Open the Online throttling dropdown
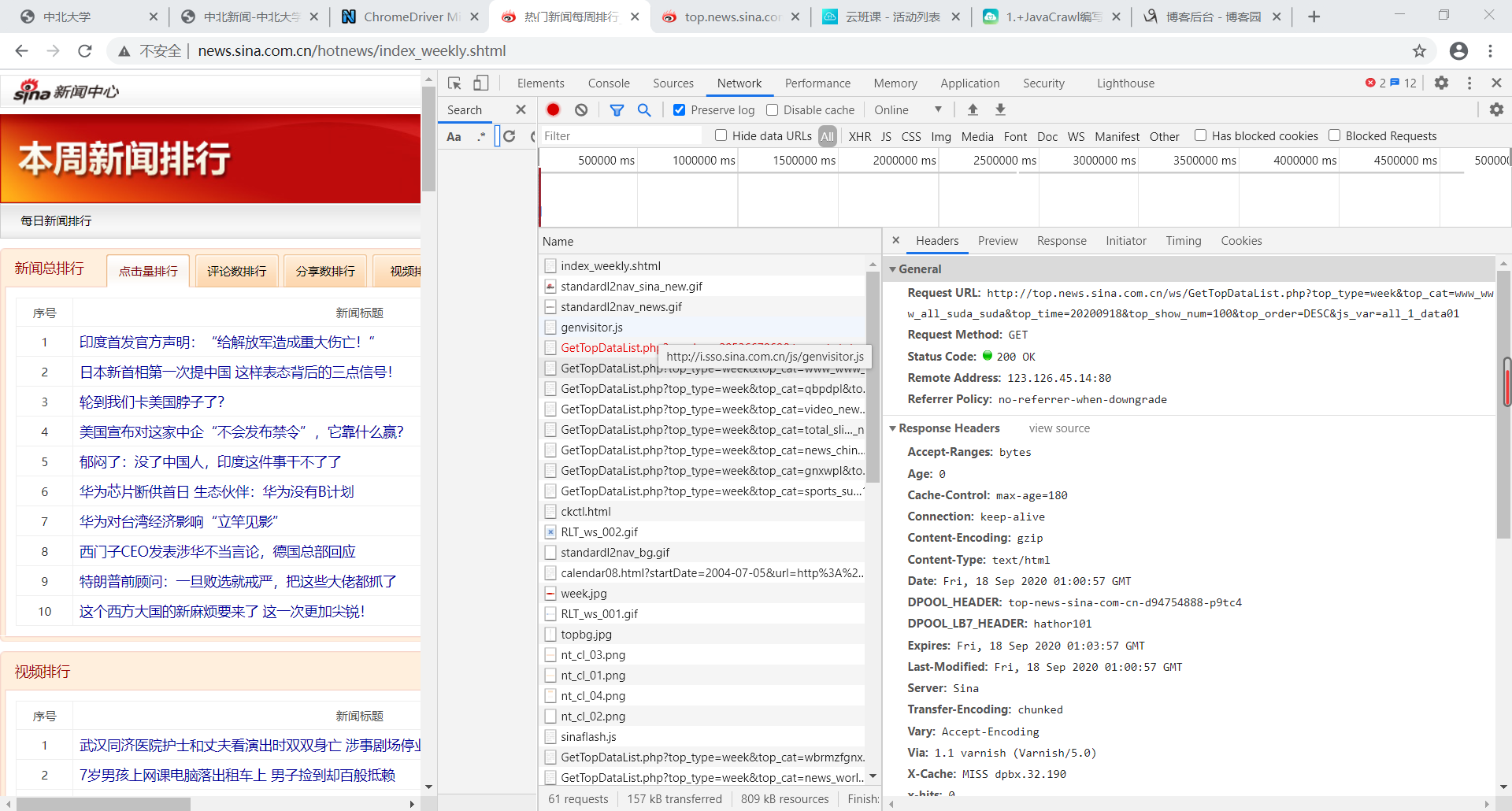The image size is (1512, 811). pos(908,110)
